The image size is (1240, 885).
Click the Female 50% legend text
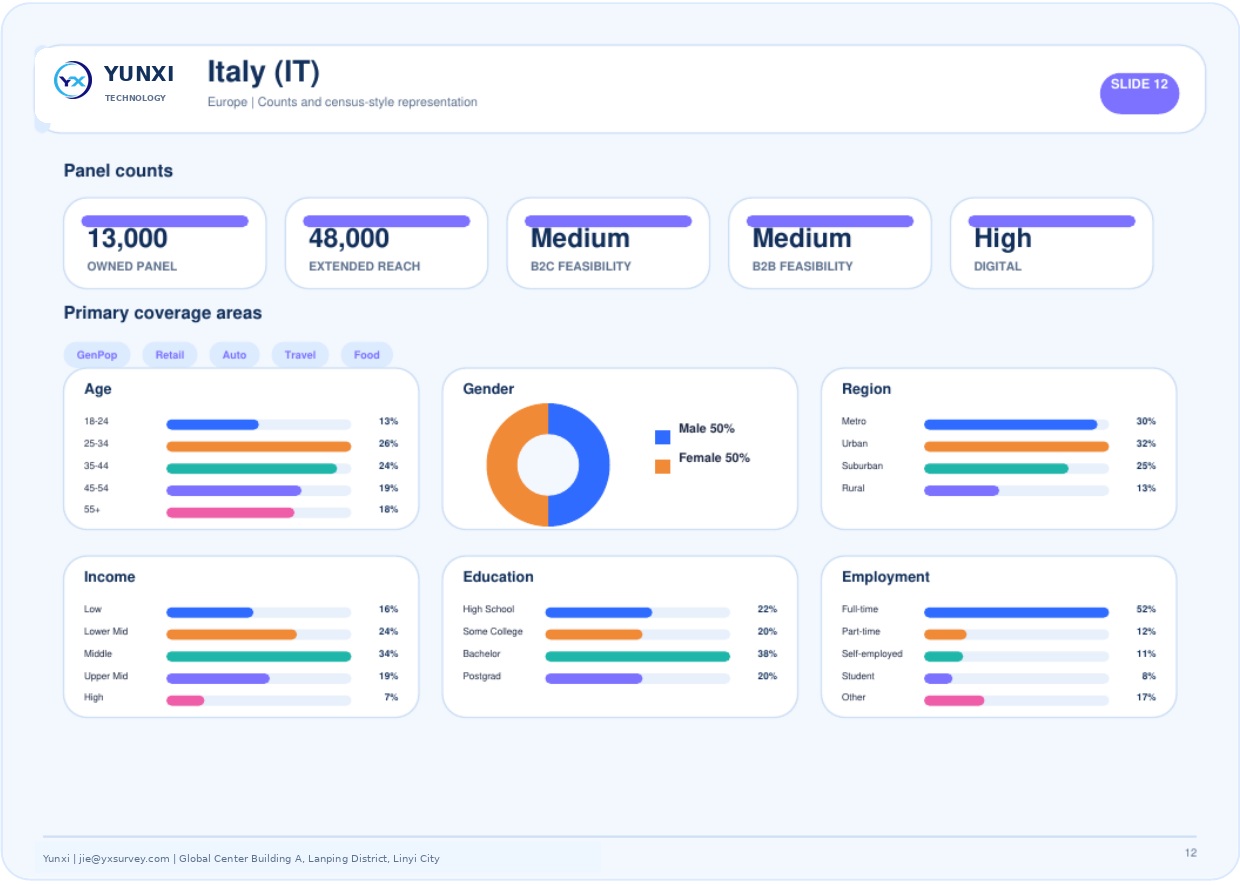(714, 458)
